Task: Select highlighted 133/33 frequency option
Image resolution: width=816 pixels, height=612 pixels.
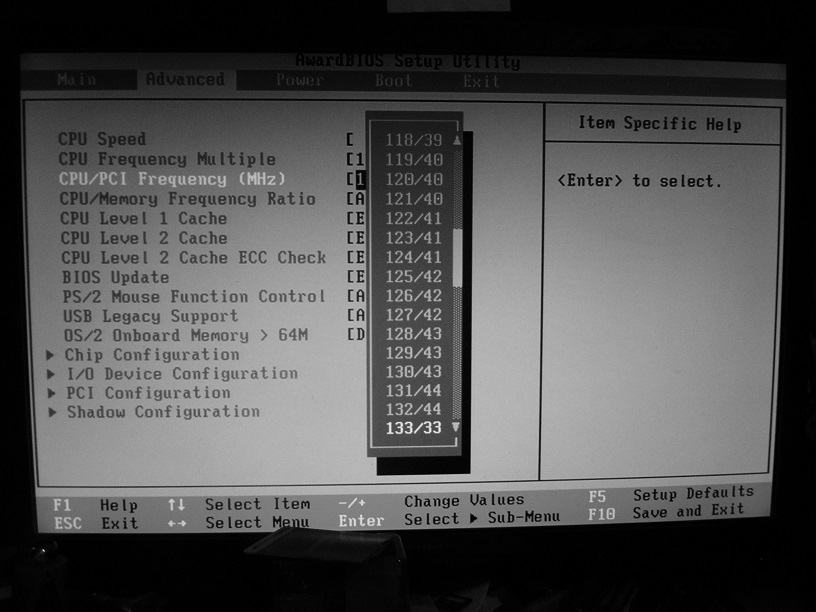Action: pyautogui.click(x=414, y=428)
